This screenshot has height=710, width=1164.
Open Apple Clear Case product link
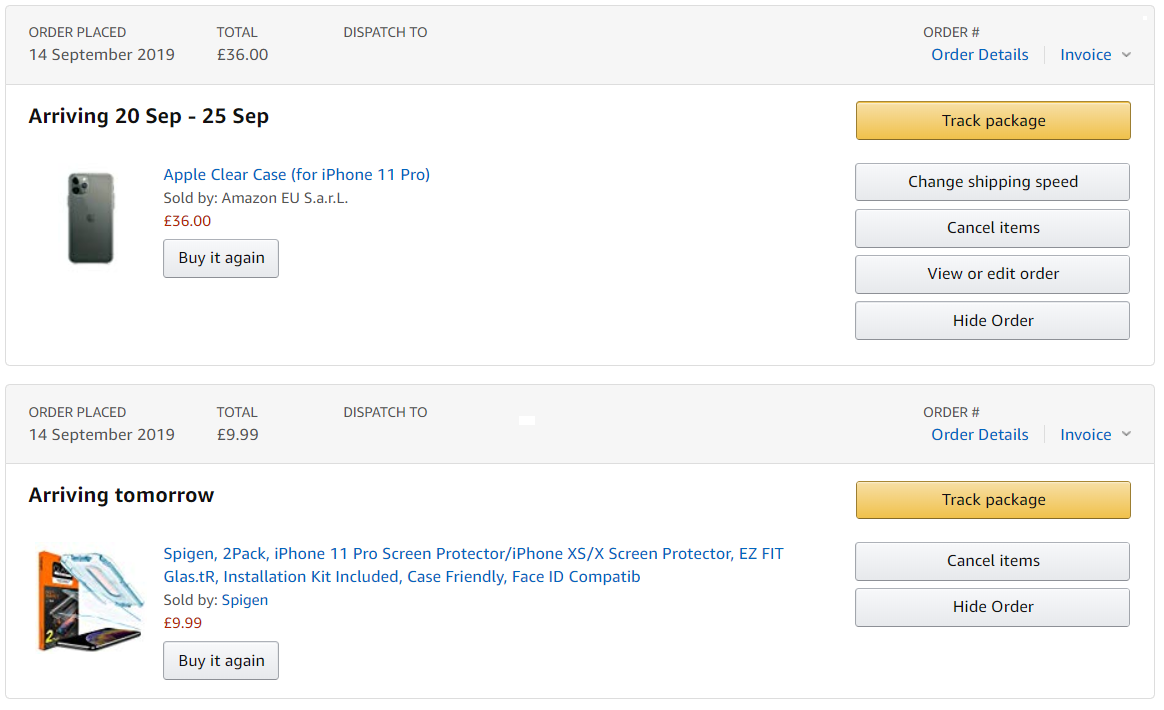pyautogui.click(x=296, y=175)
